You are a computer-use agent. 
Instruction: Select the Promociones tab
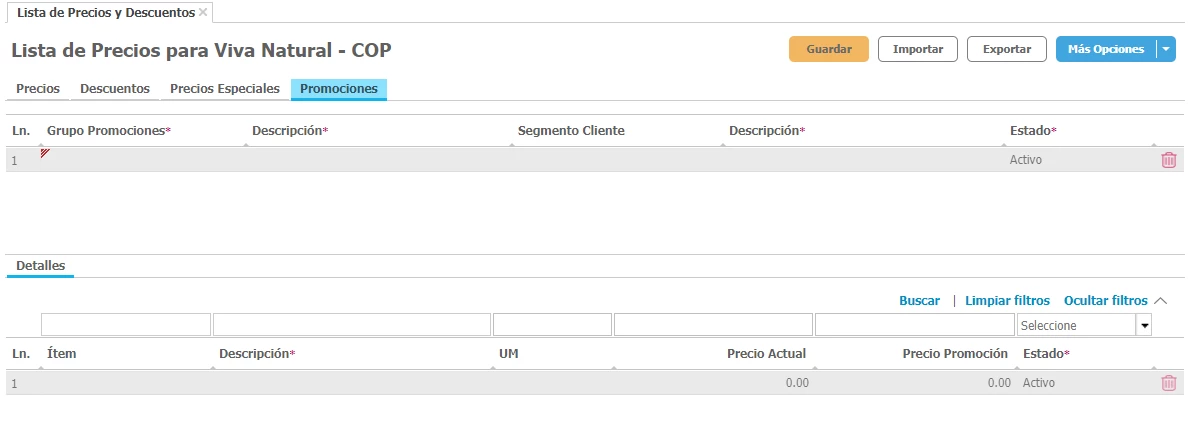(339, 89)
